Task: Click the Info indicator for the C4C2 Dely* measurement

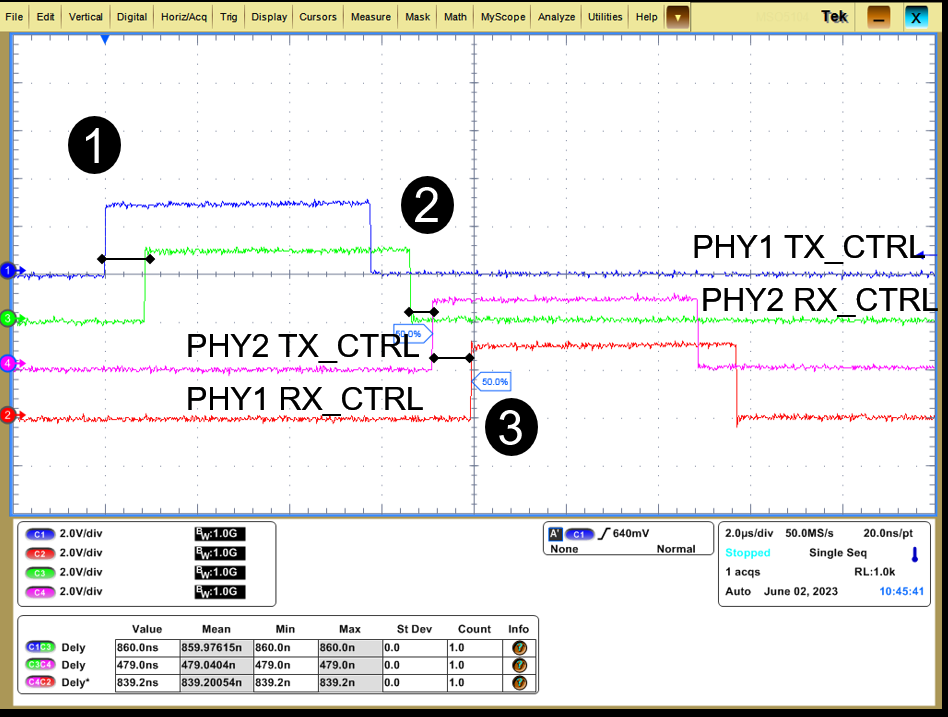Action: 517,684
